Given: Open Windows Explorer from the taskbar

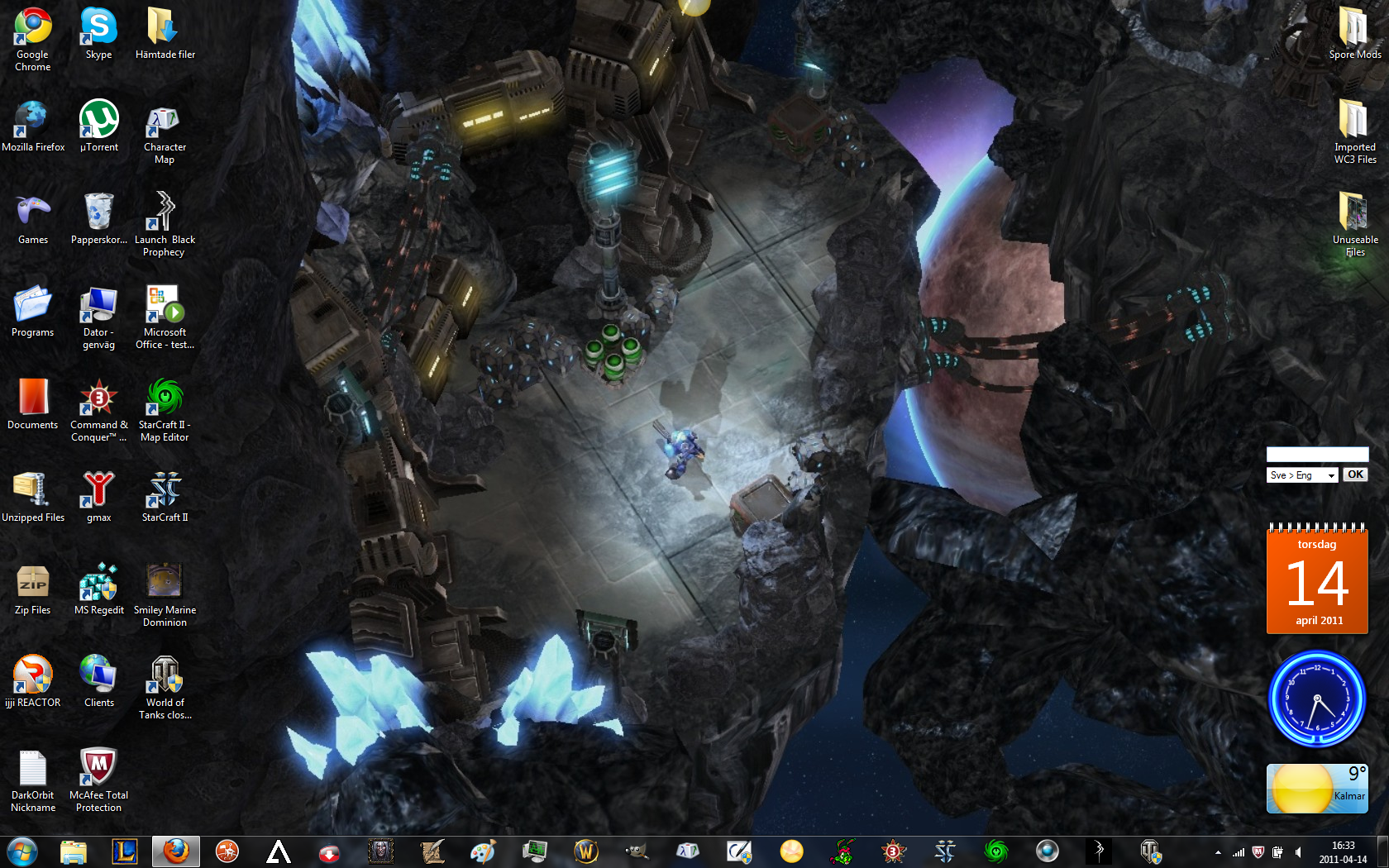Looking at the screenshot, I should [74, 851].
